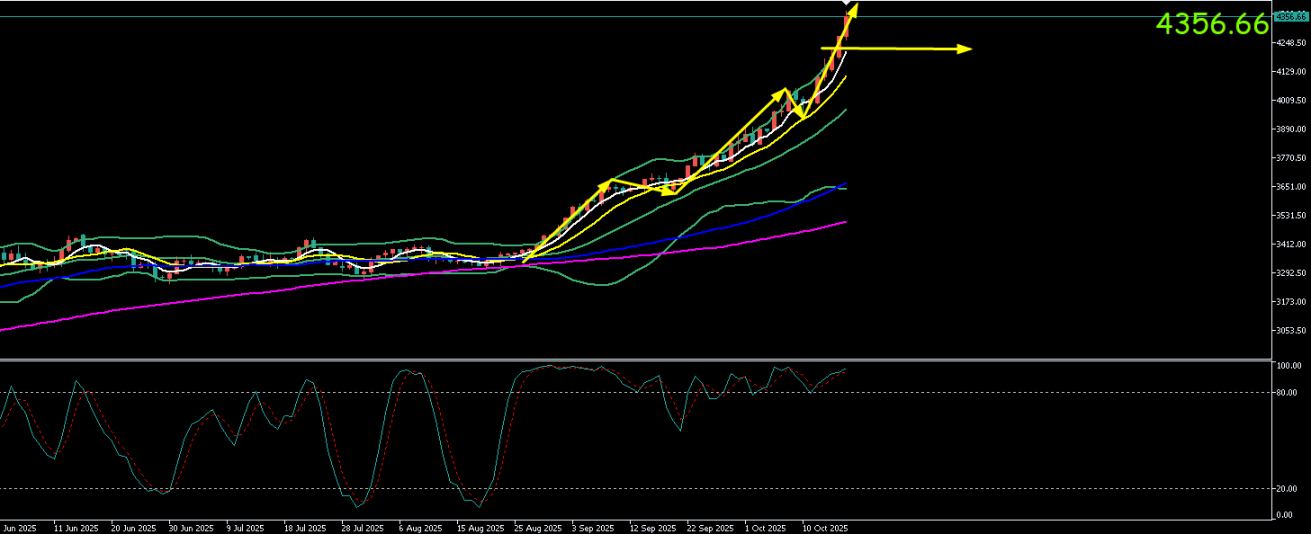Viewport: 1311px width, 534px height.
Task: Click the 11 Jun 2025 date label
Action: pyautogui.click(x=76, y=526)
